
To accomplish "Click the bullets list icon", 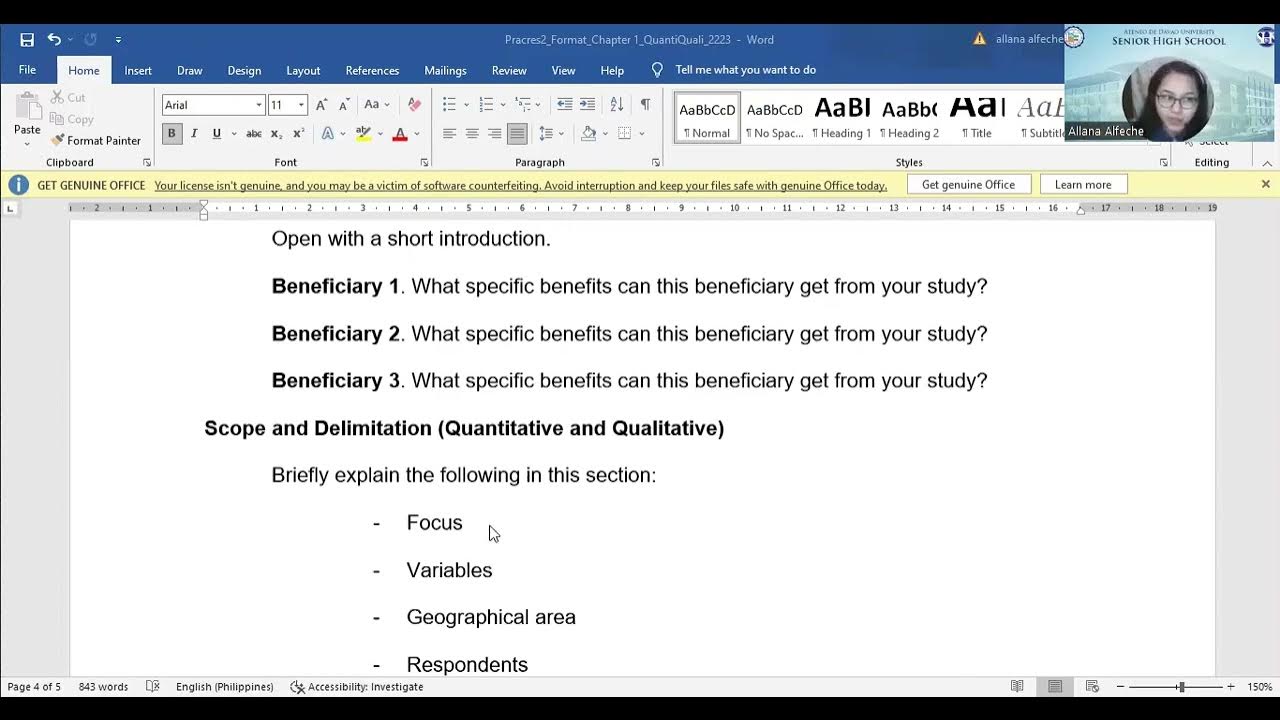I will pyautogui.click(x=449, y=105).
